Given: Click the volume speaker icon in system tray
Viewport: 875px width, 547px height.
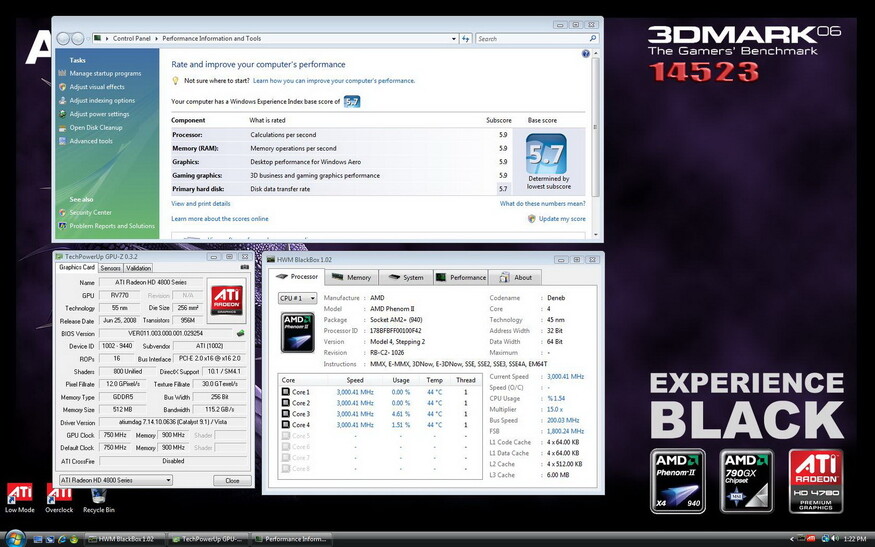Looking at the screenshot, I should coord(835,539).
